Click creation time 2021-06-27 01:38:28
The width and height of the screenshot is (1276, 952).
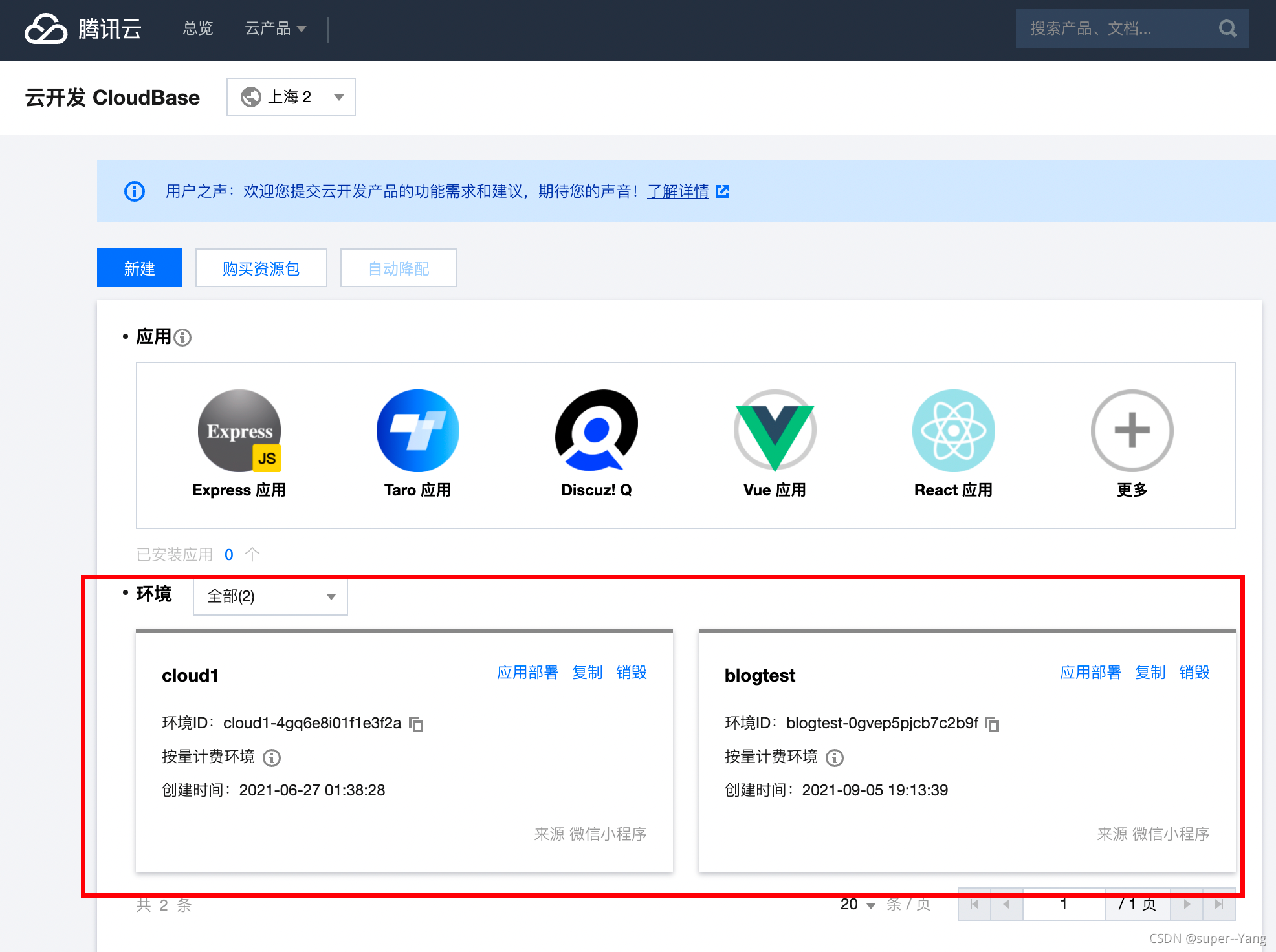tap(312, 790)
